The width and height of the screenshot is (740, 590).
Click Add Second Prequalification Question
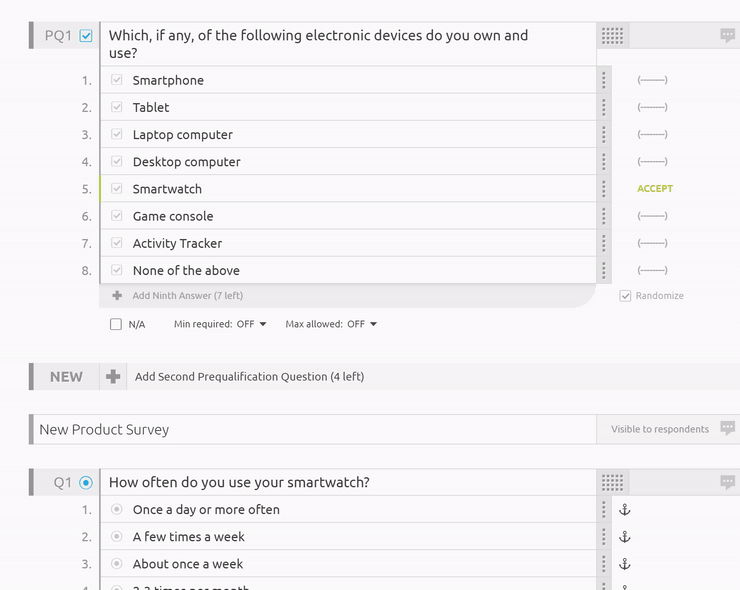(249, 377)
